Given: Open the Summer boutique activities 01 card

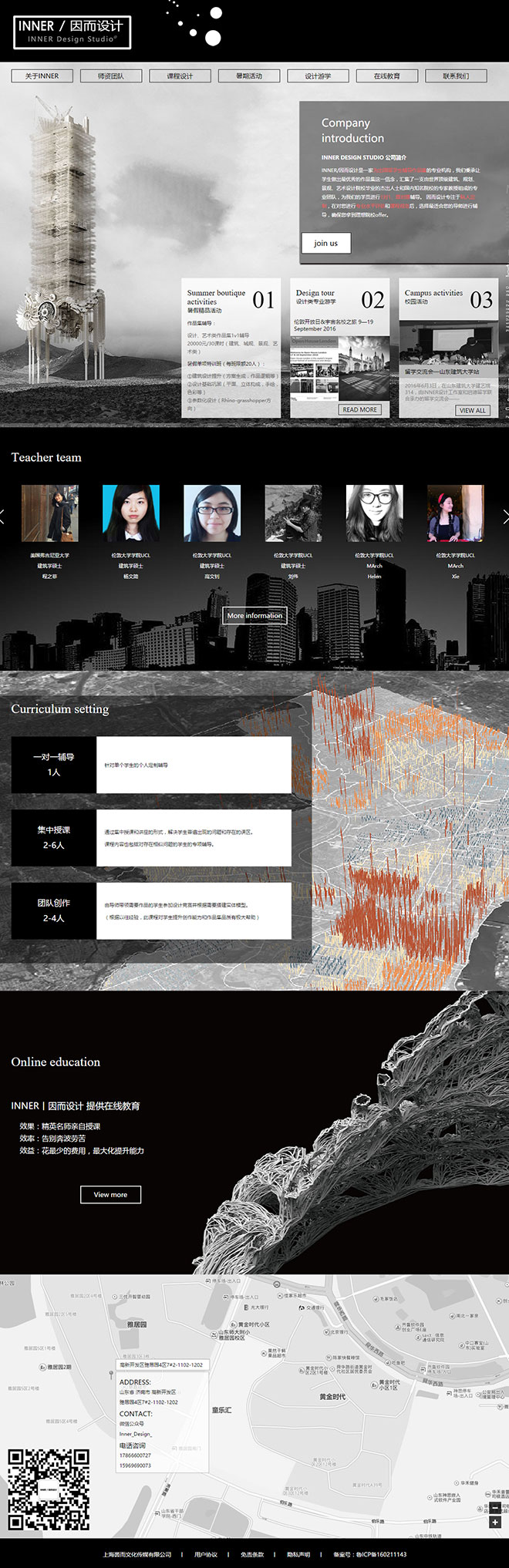Looking at the screenshot, I should pos(231,348).
